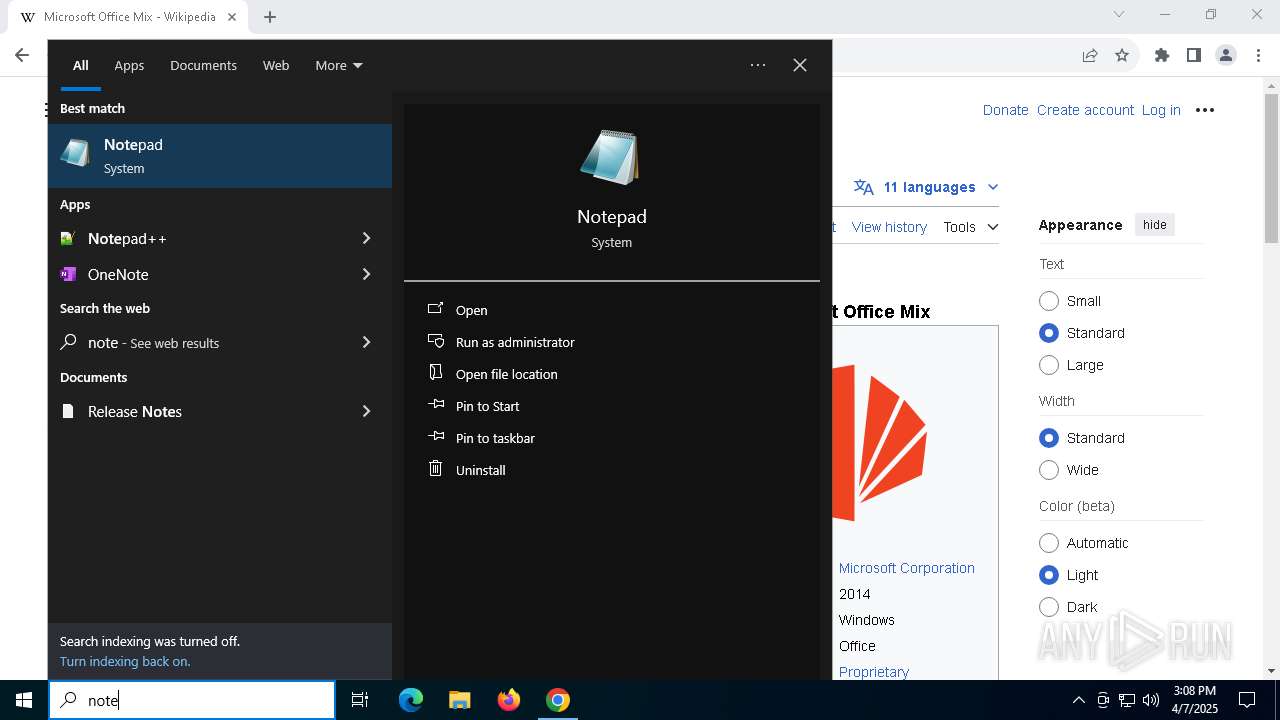1280x720 pixels.
Task: Switch to the Documents search tab
Action: click(203, 65)
